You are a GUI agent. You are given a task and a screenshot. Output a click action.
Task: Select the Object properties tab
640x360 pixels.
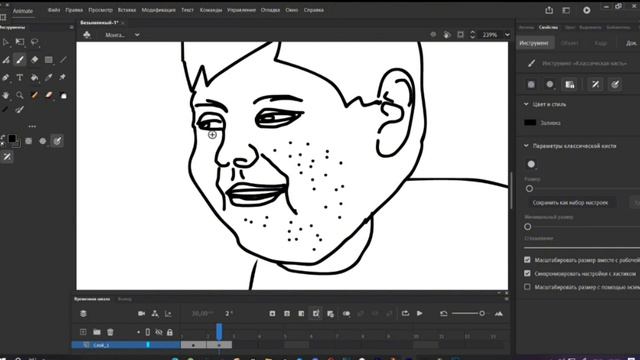570,43
